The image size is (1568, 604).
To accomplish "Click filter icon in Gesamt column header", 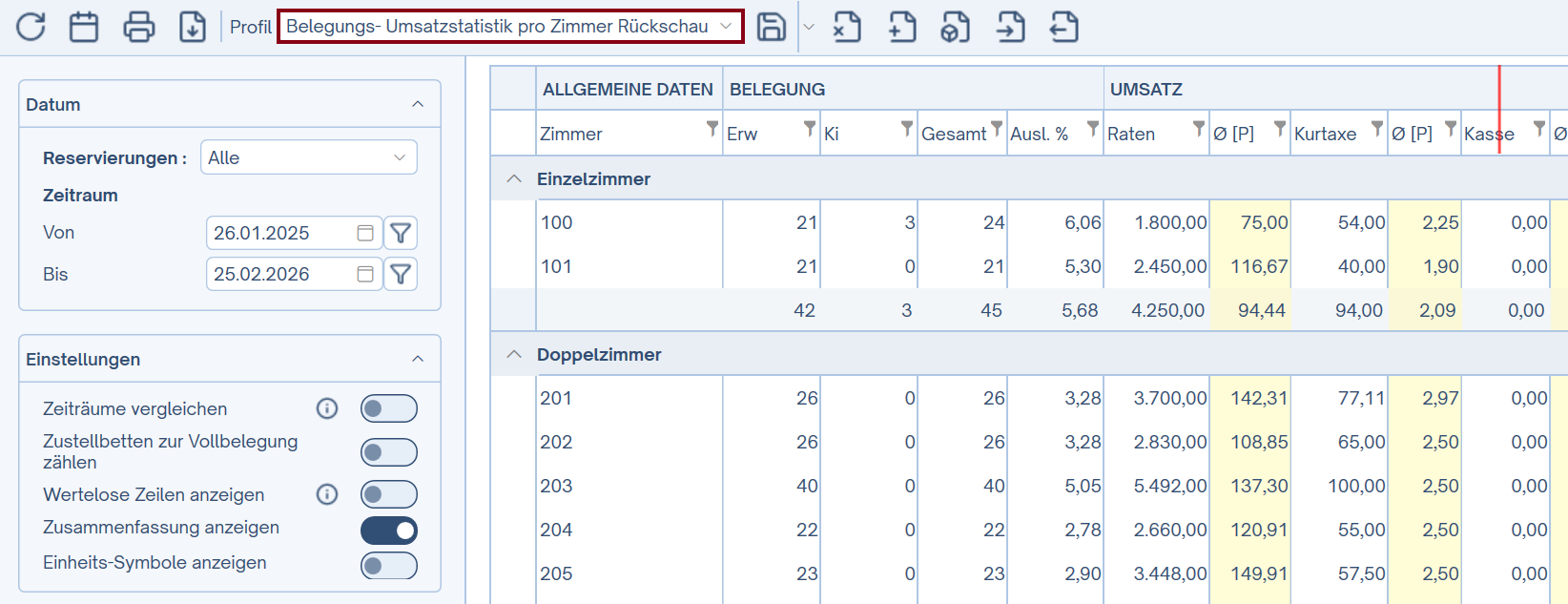I will coord(997,128).
